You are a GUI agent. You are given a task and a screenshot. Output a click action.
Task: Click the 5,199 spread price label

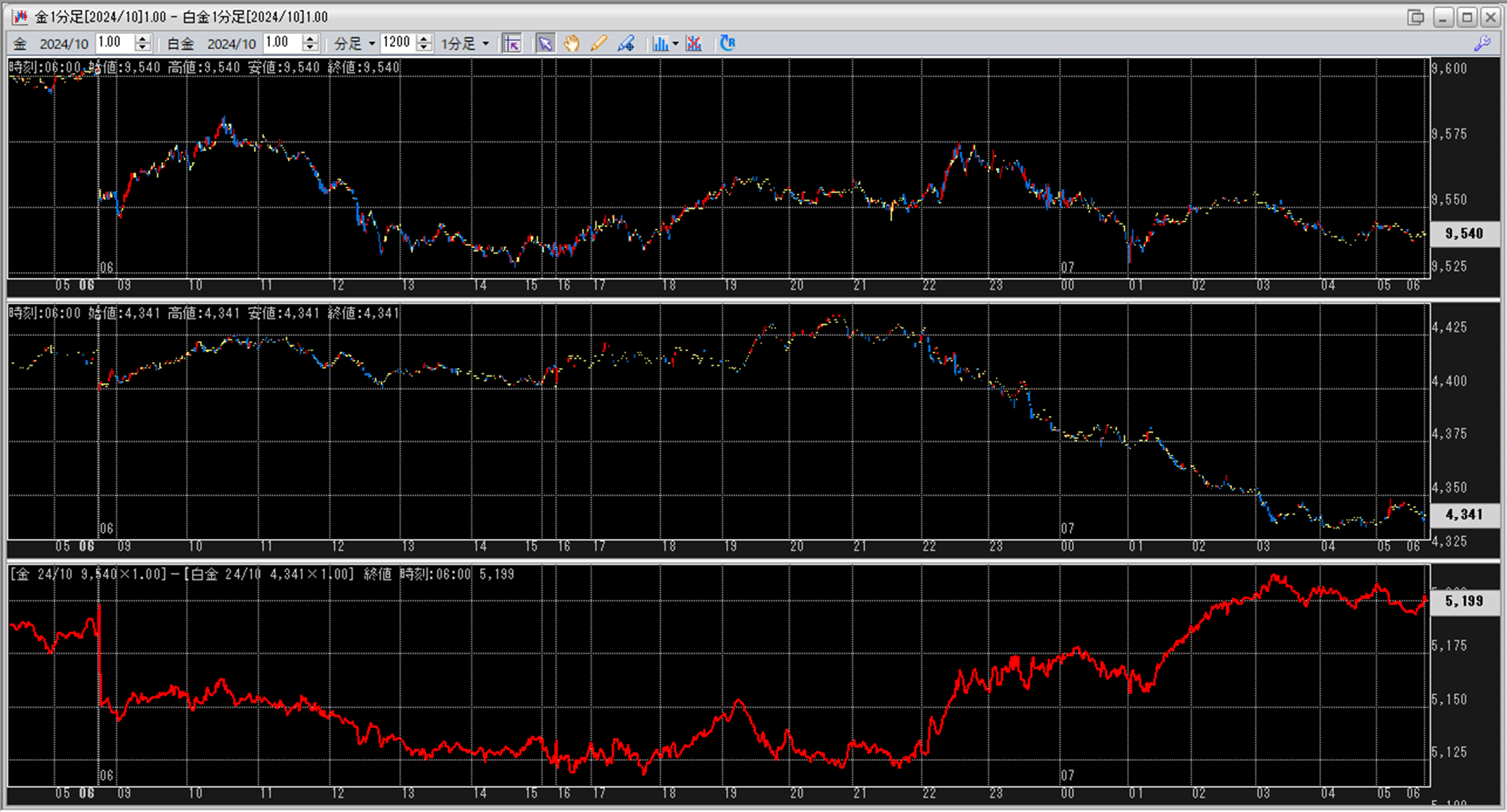[1463, 601]
